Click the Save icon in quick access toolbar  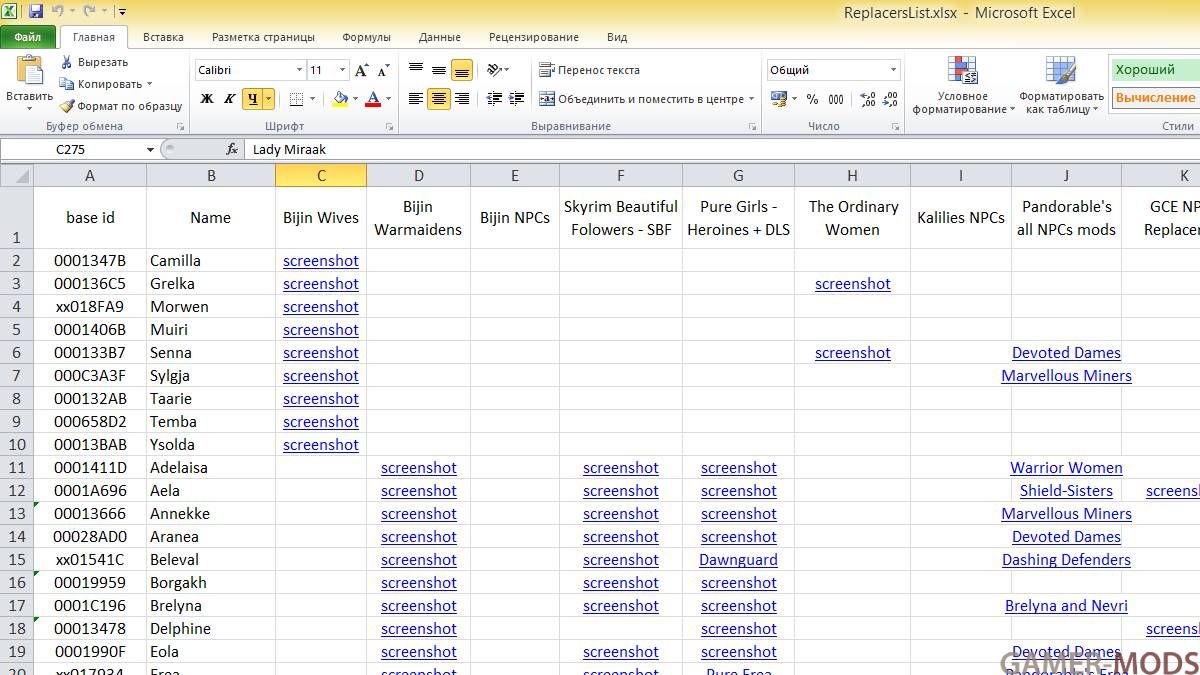36,12
